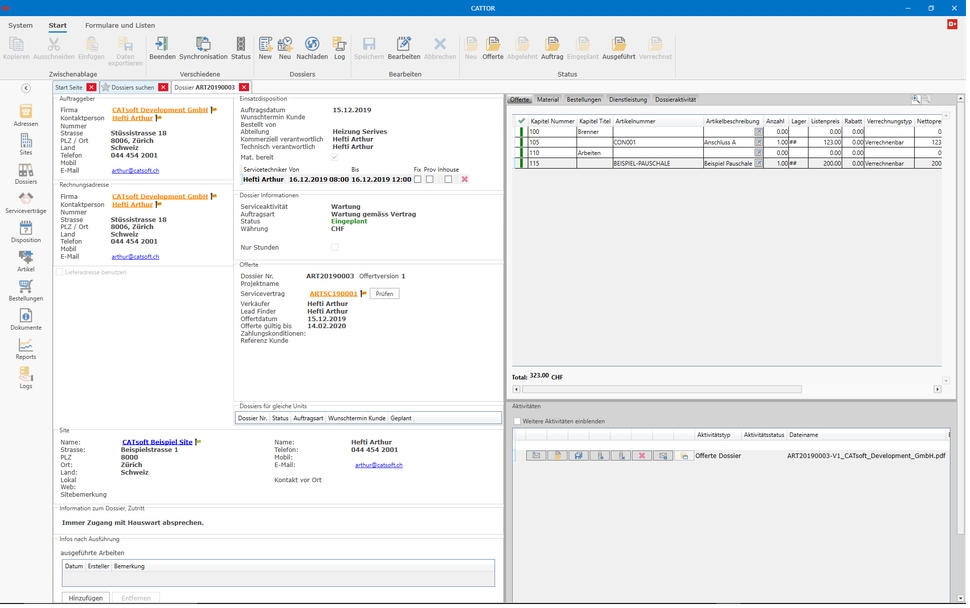Open detail button for Anschluss A description
This screenshot has height=608, width=970.
pyautogui.click(x=758, y=142)
